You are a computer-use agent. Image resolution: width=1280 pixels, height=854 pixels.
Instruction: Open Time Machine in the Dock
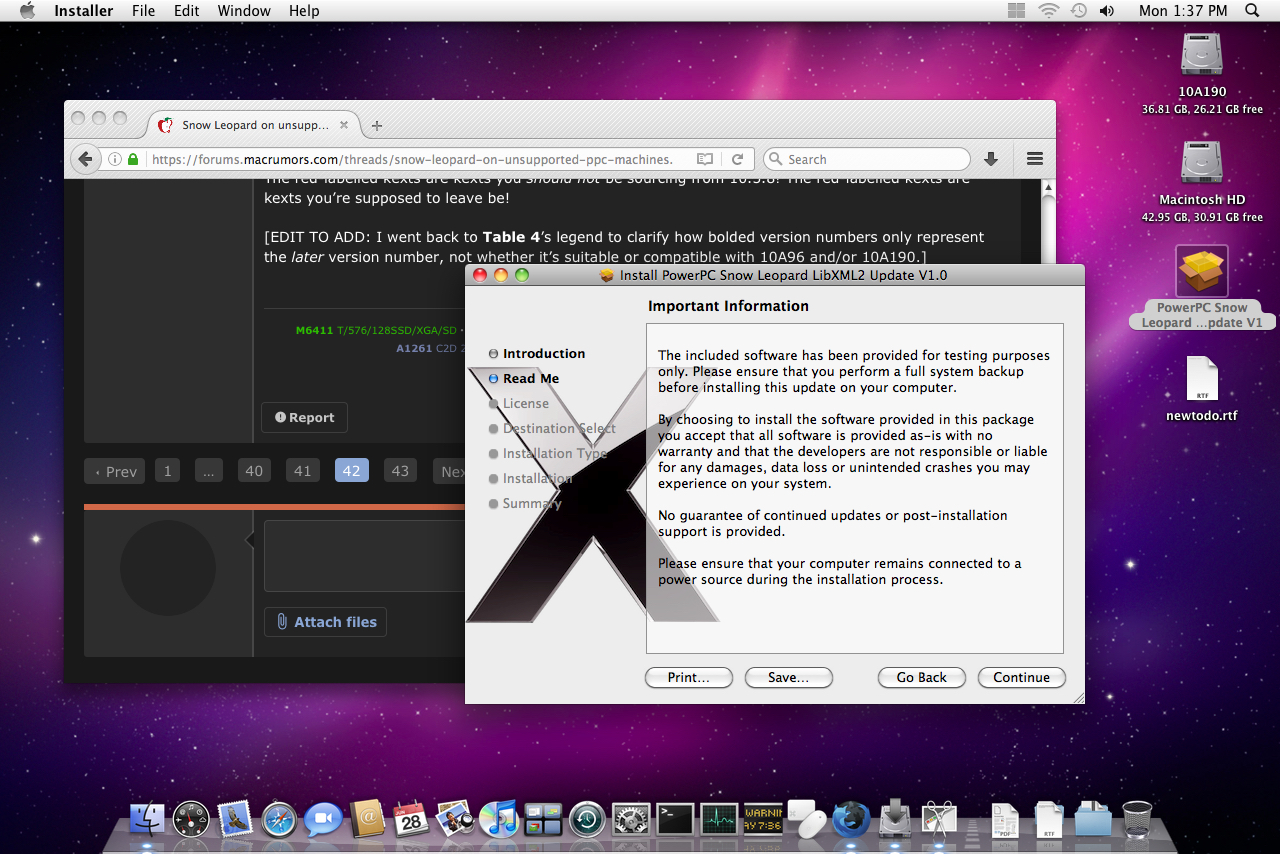(x=587, y=819)
